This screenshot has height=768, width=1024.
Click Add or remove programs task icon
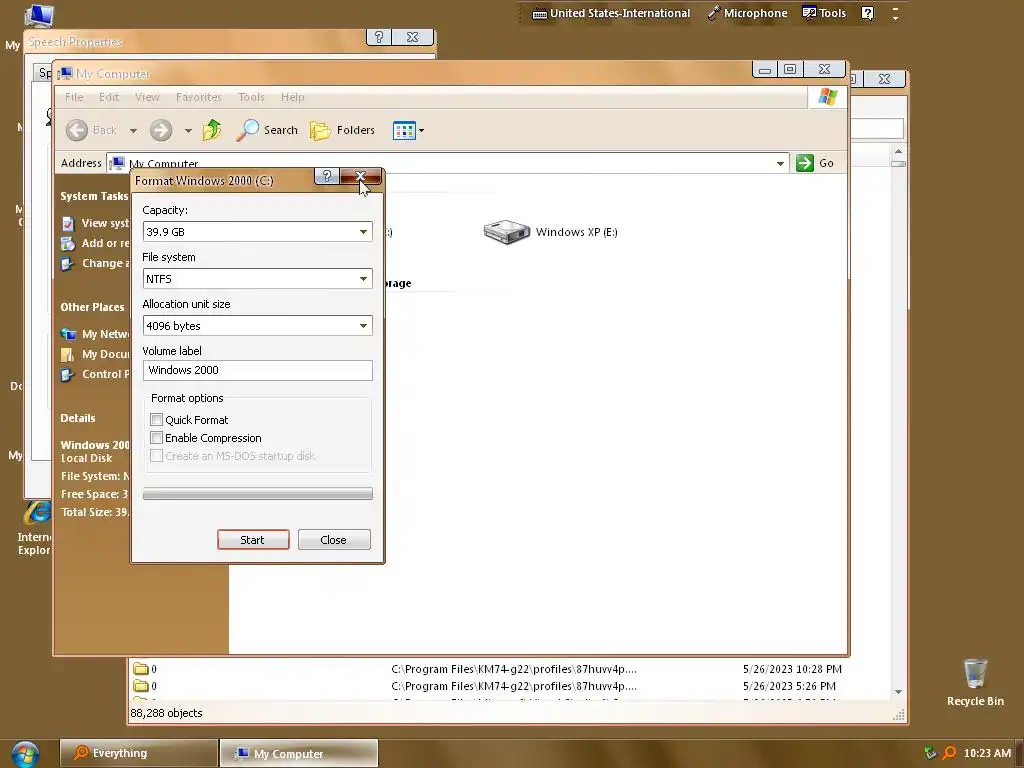click(x=68, y=244)
